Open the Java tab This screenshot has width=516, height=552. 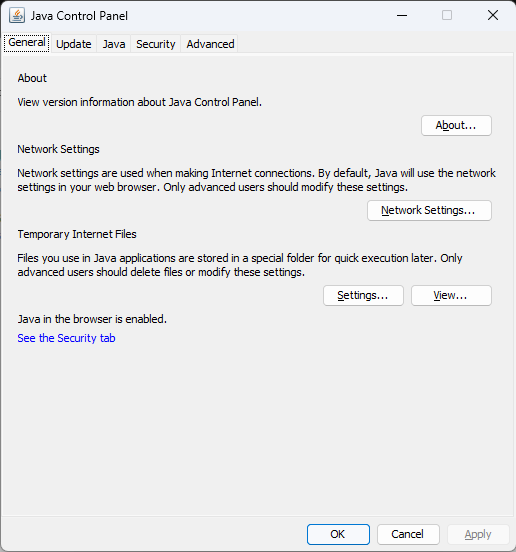[114, 44]
